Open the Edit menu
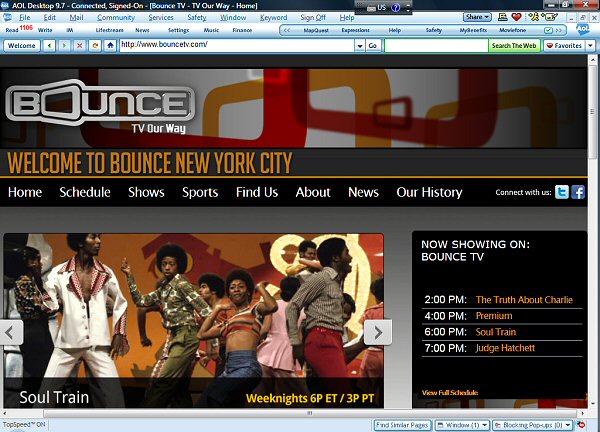 pos(49,17)
